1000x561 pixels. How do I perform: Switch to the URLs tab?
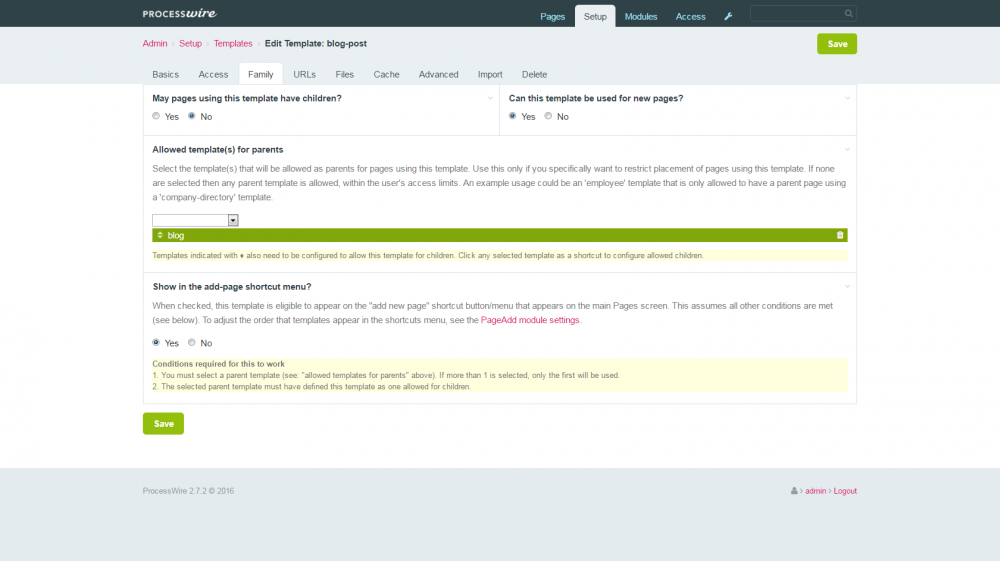click(x=305, y=75)
